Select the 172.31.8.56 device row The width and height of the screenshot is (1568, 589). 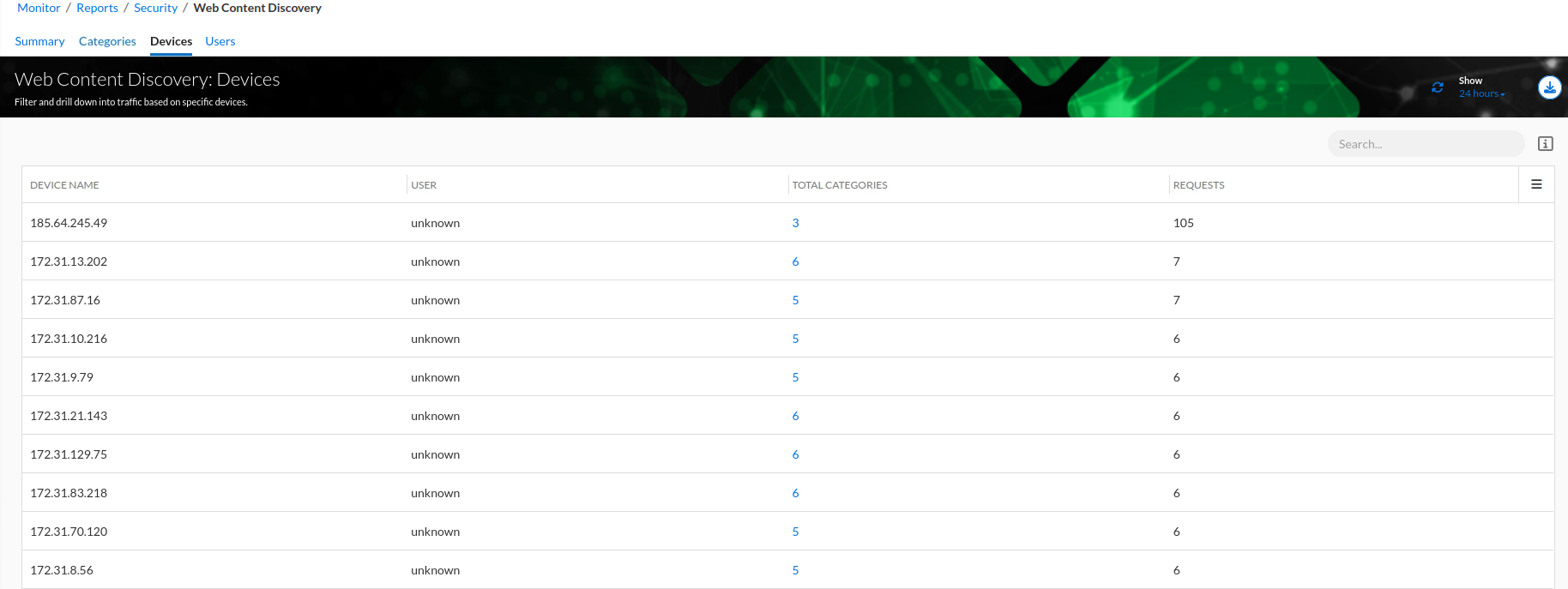62,570
